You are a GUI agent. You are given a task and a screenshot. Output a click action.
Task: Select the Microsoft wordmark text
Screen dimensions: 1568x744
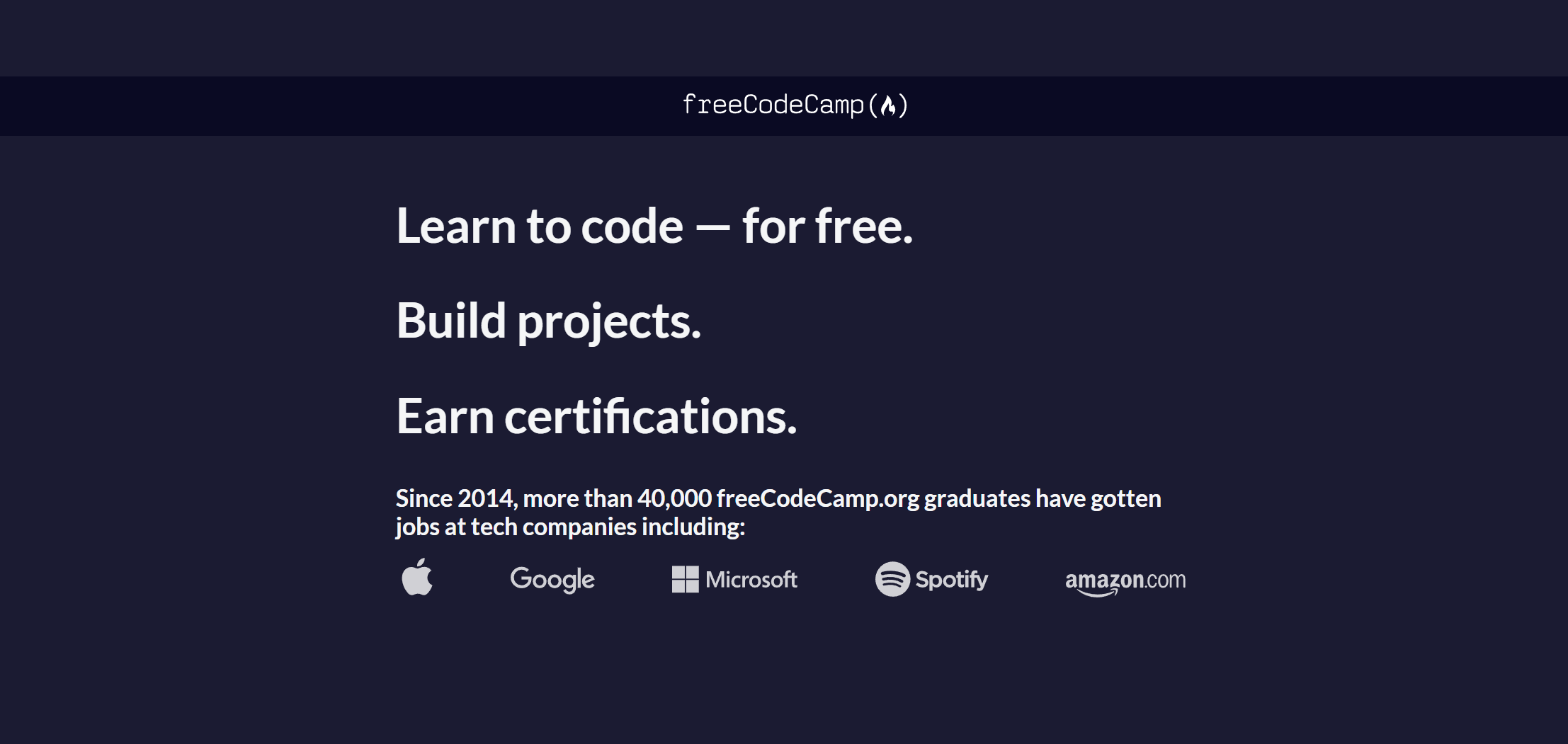pos(749,579)
